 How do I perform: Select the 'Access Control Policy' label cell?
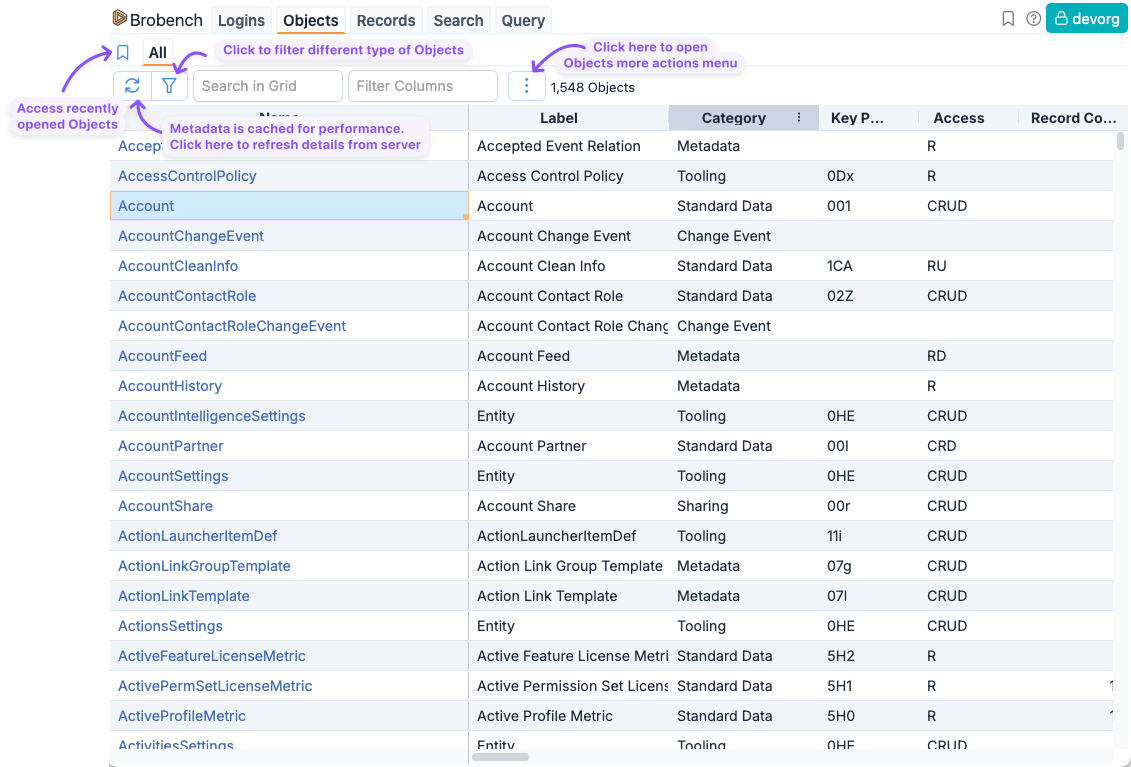(569, 176)
